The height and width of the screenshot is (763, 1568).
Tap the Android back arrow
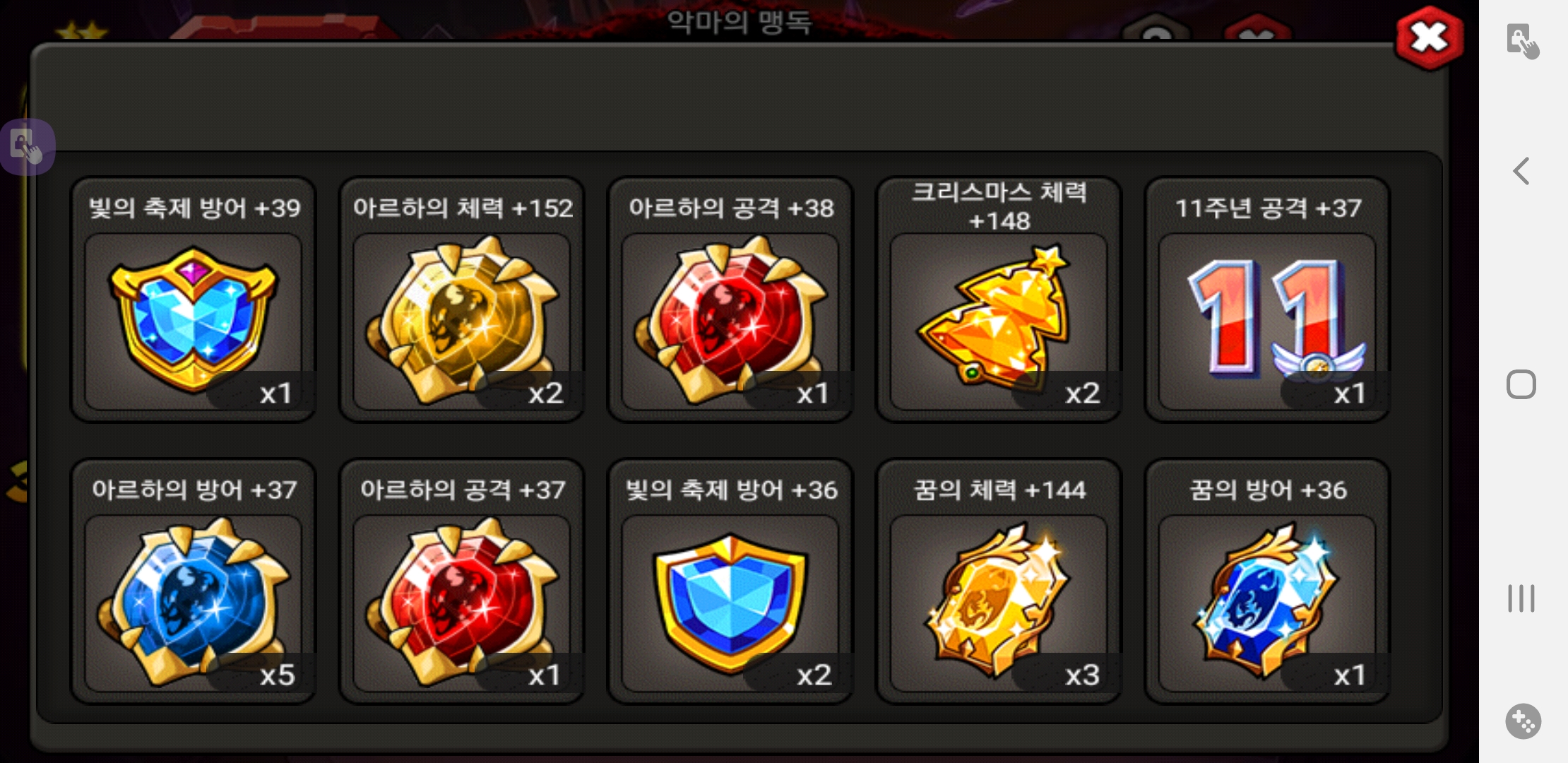(1521, 171)
